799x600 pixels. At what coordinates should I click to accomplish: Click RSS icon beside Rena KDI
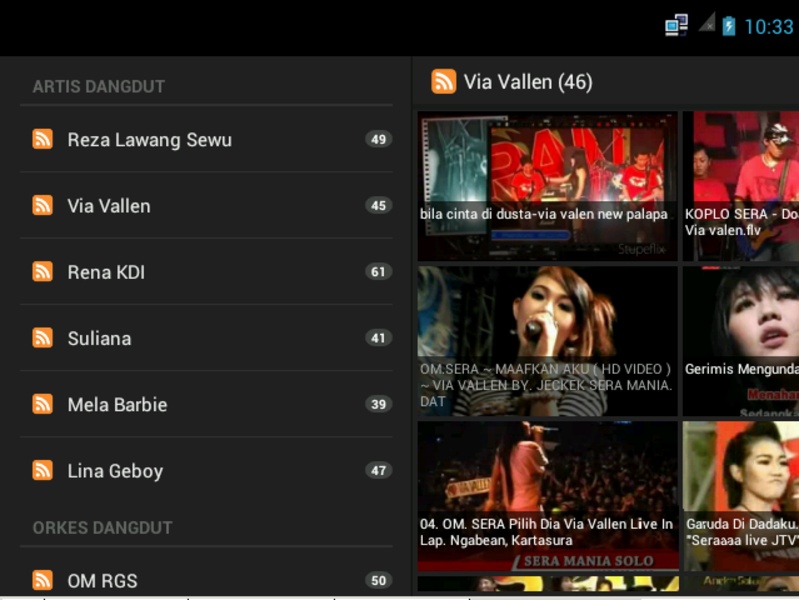[x=42, y=272]
